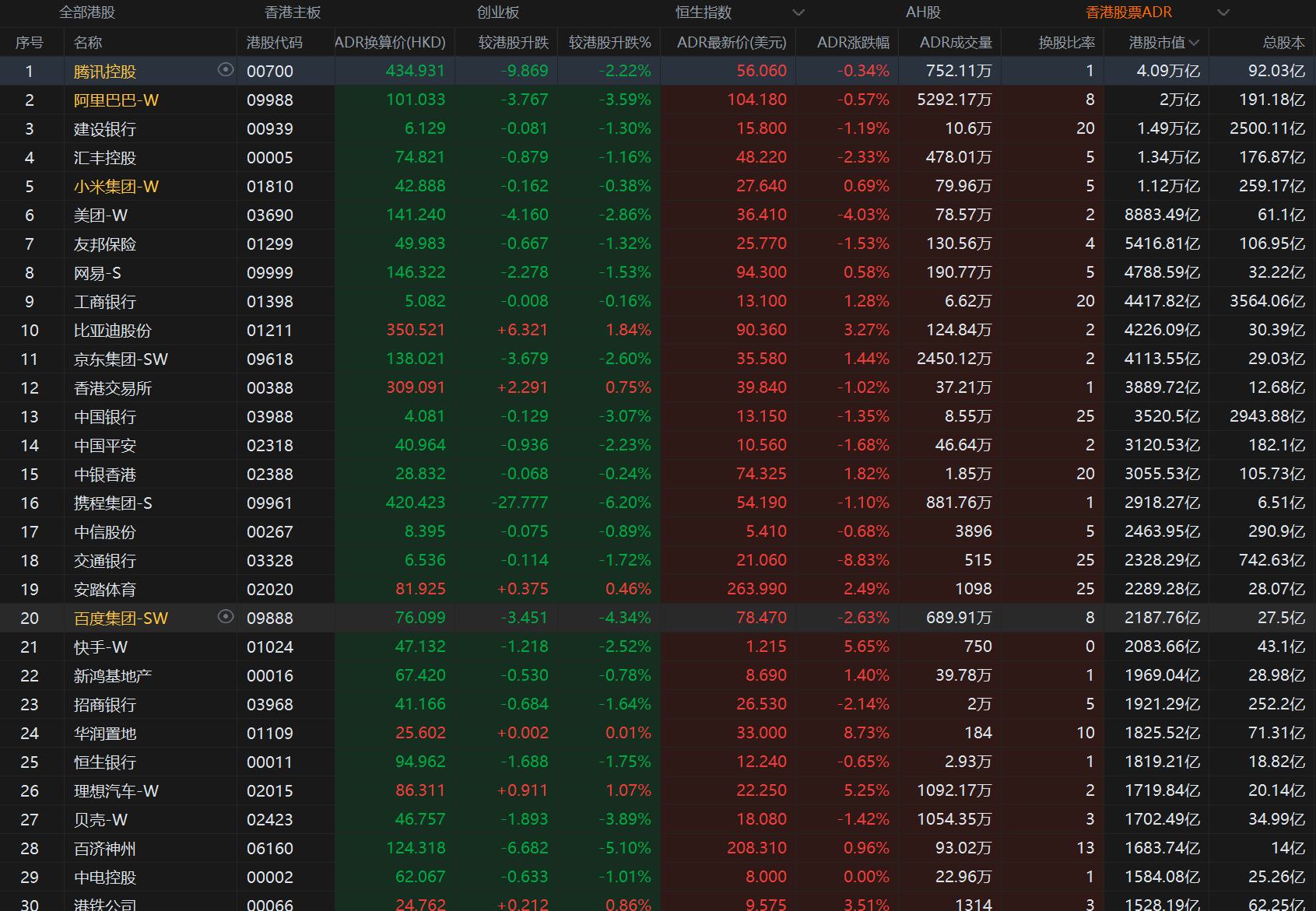Image resolution: width=1316 pixels, height=911 pixels.
Task: Click the 网易-S stock name
Action: [x=97, y=272]
